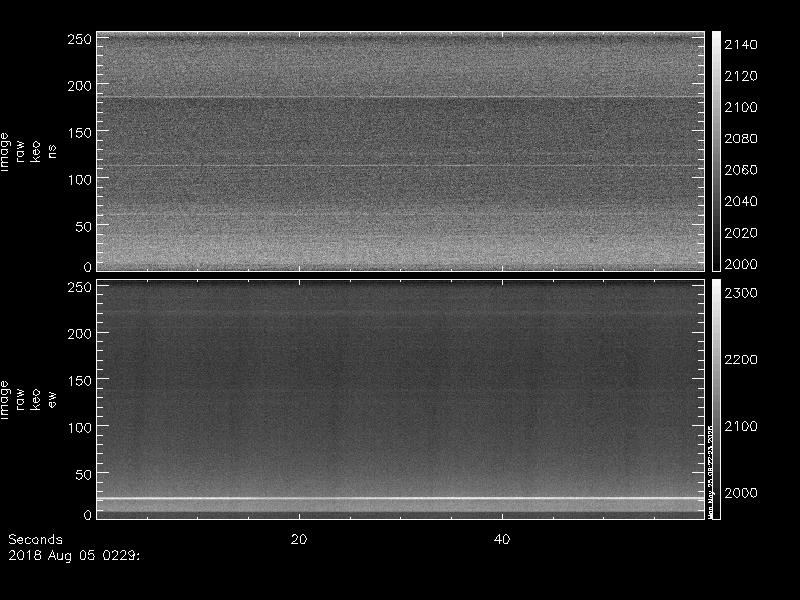800x600 pixels.
Task: Select the 2040 value on ns colorbar
Action: (x=741, y=201)
